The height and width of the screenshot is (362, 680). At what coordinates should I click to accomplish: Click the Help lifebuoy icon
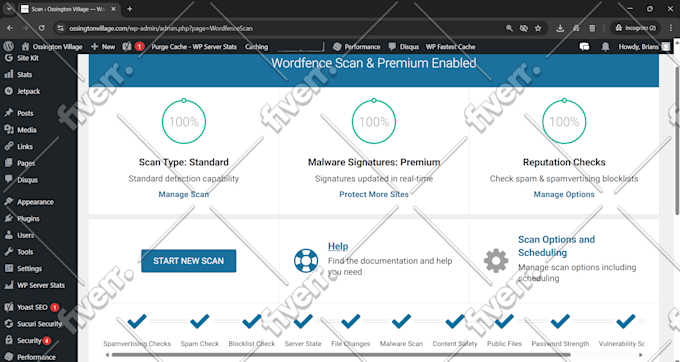[306, 260]
